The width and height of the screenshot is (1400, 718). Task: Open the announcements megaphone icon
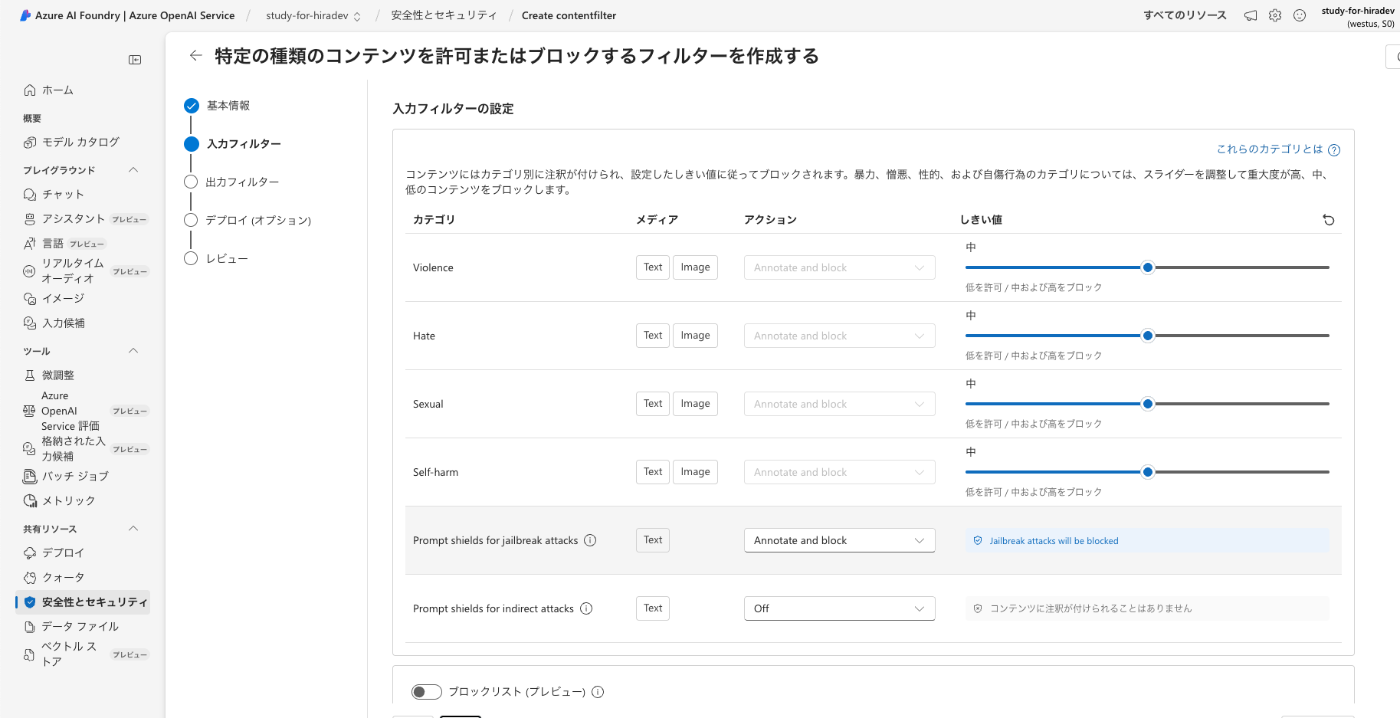coord(1250,15)
